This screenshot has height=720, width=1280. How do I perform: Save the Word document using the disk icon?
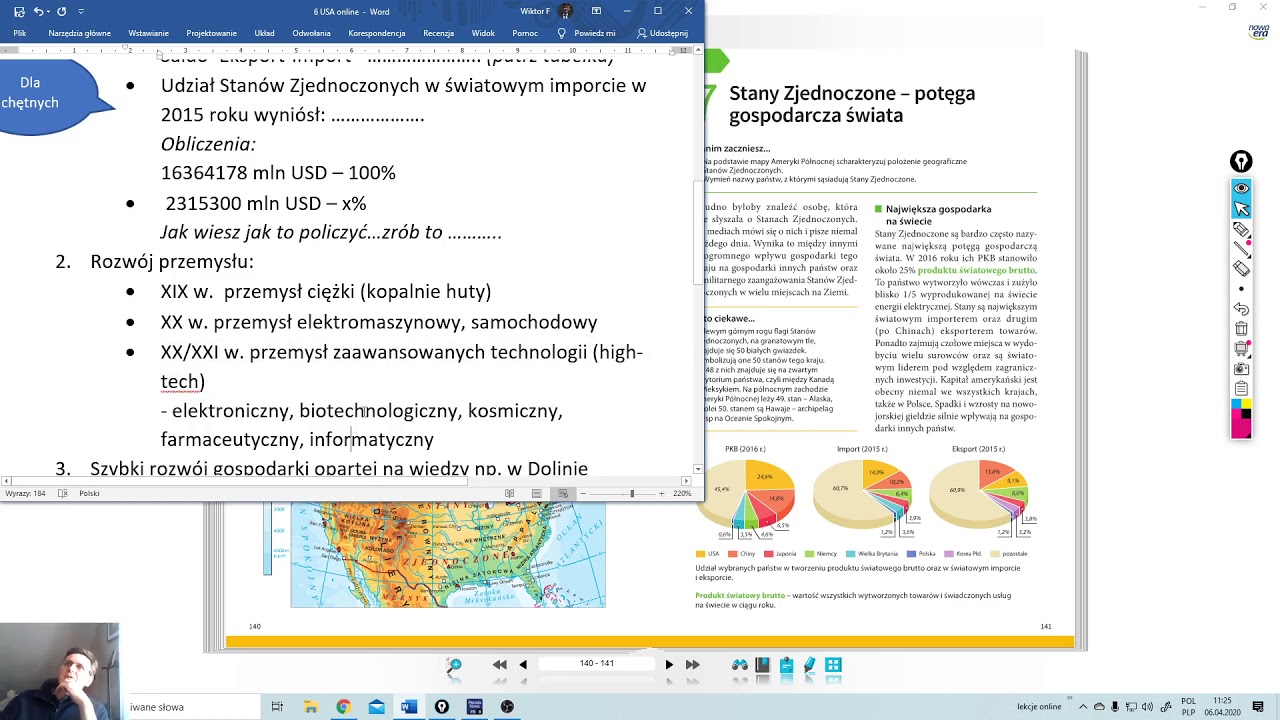(x=19, y=11)
